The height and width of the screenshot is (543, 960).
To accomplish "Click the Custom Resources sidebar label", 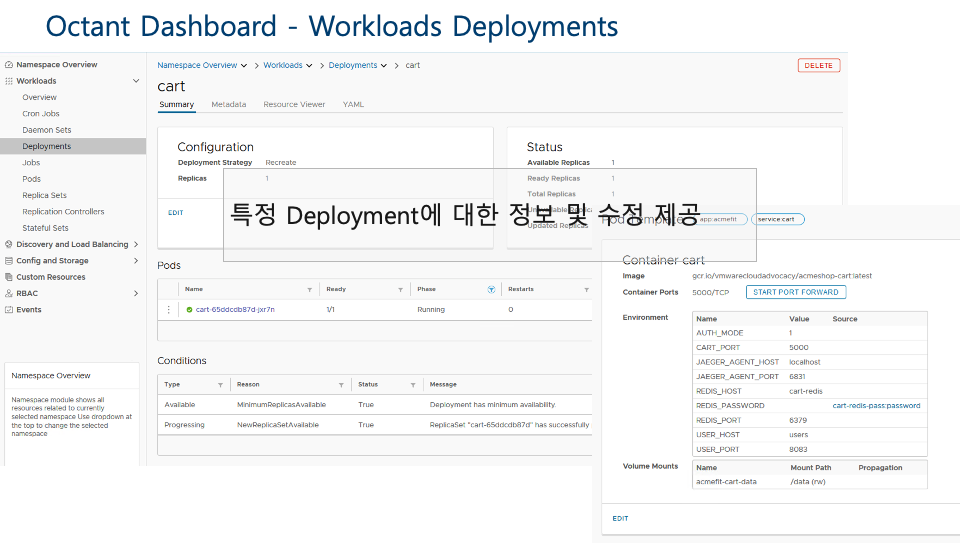I will click(51, 277).
